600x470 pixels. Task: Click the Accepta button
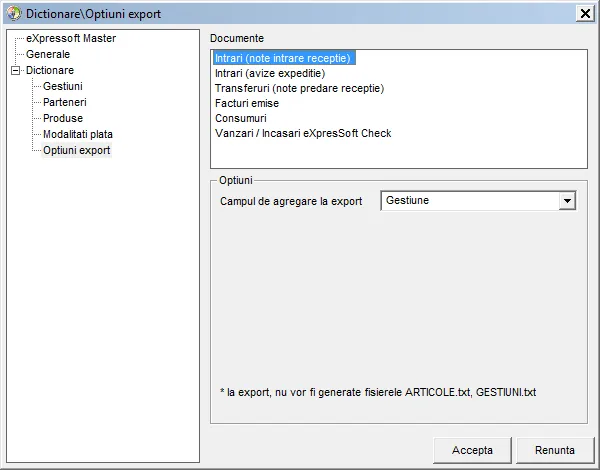coord(472,450)
